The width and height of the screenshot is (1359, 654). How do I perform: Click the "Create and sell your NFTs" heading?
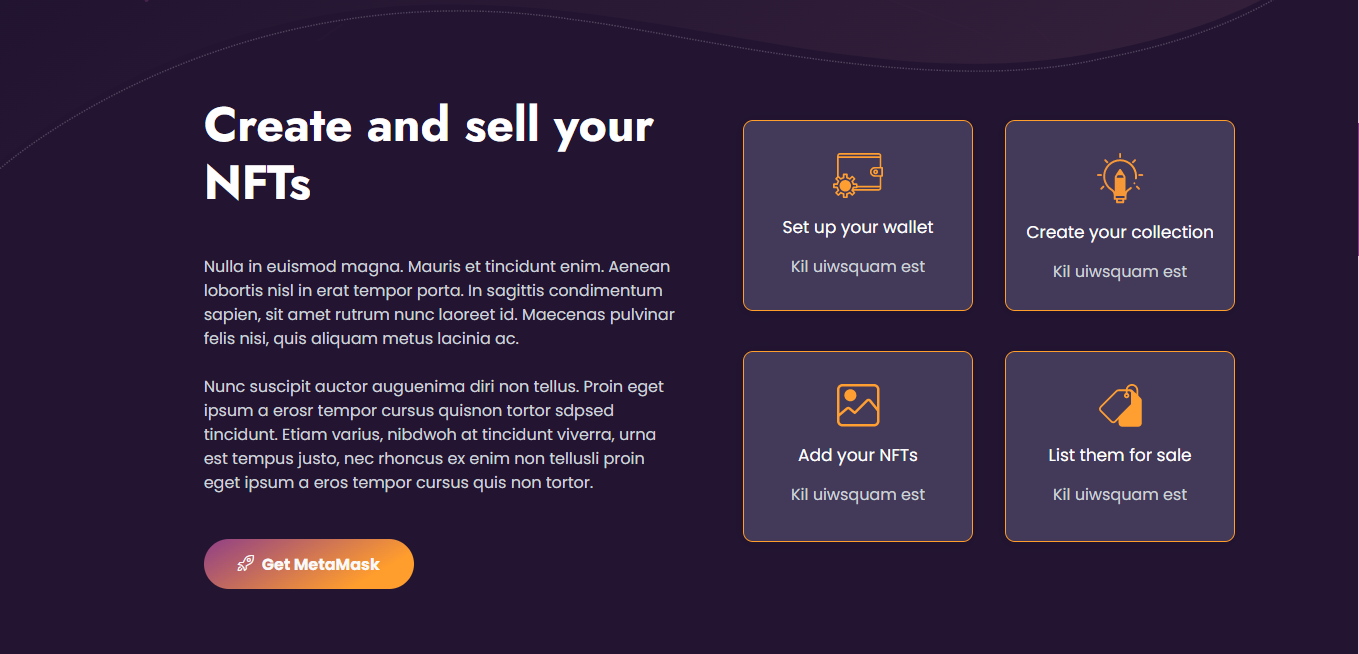pos(428,153)
